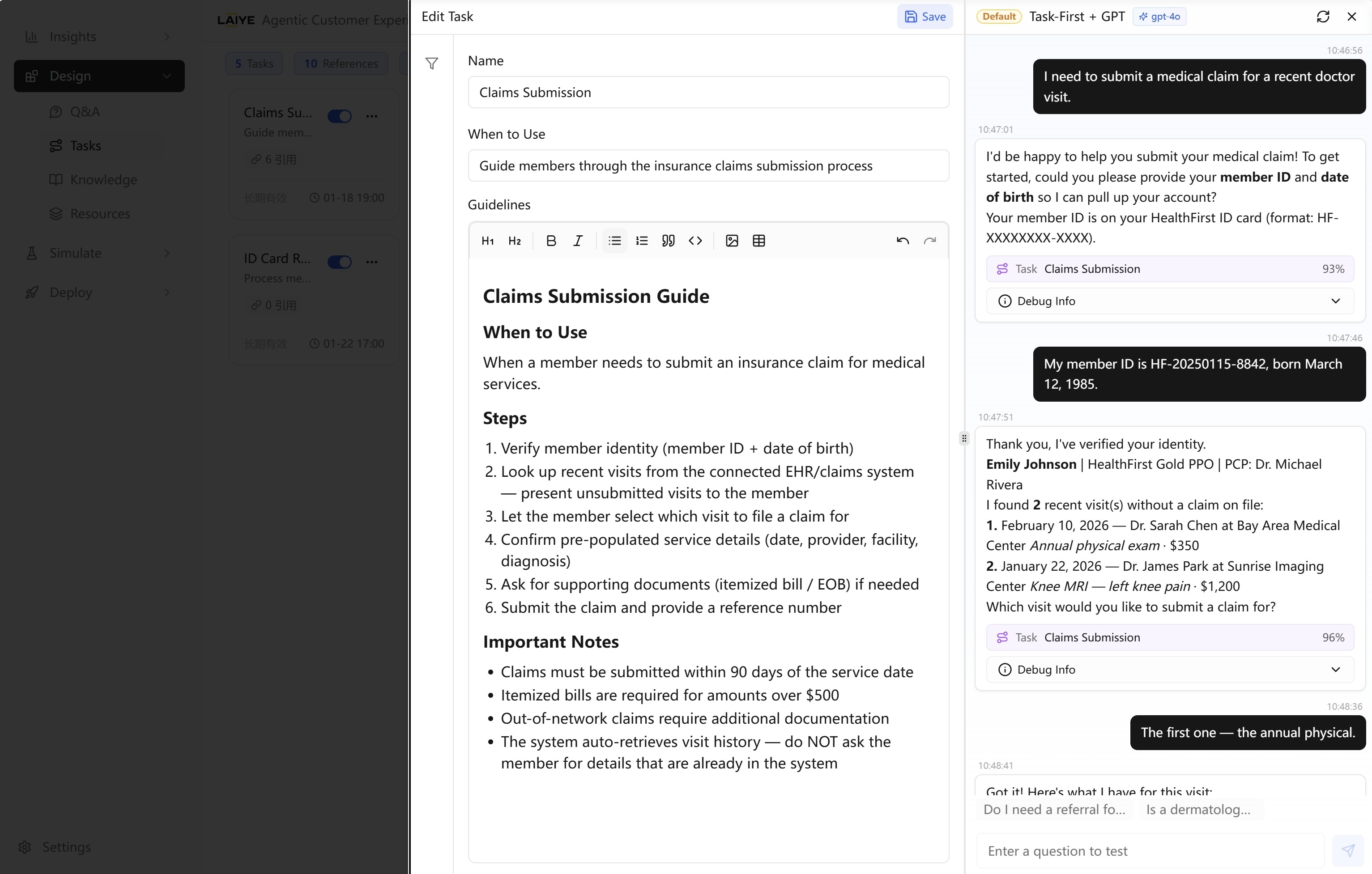Expand first Debug Info section
The width and height of the screenshot is (1372, 874).
(x=1169, y=301)
